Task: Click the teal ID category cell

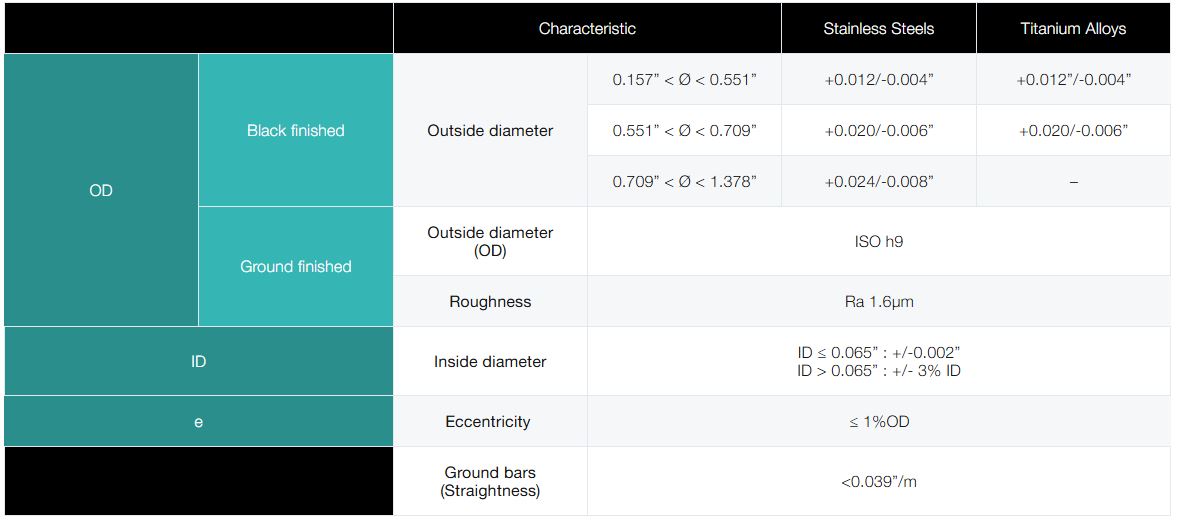Action: (x=198, y=361)
